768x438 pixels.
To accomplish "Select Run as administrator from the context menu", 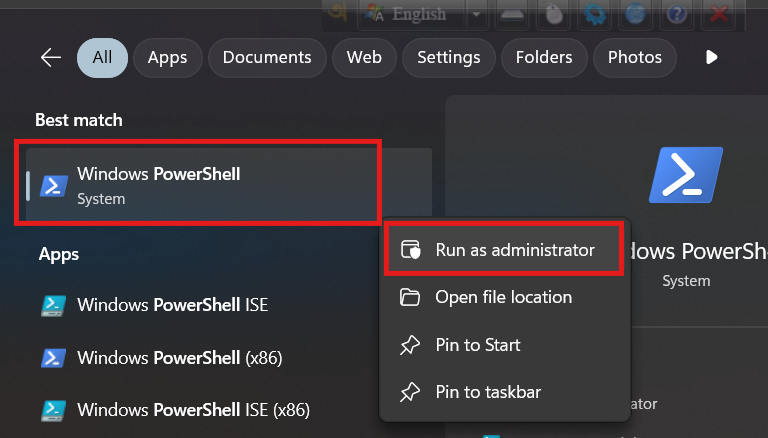I will pyautogui.click(x=514, y=250).
